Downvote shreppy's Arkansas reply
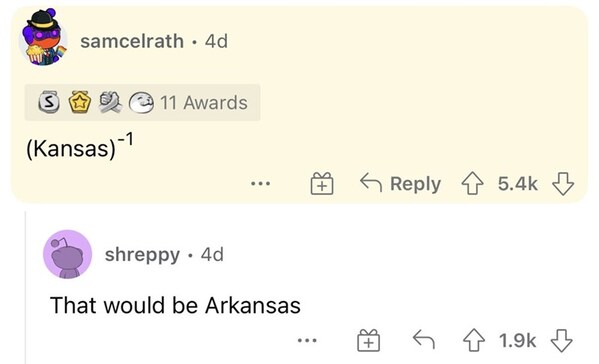 tap(561, 340)
